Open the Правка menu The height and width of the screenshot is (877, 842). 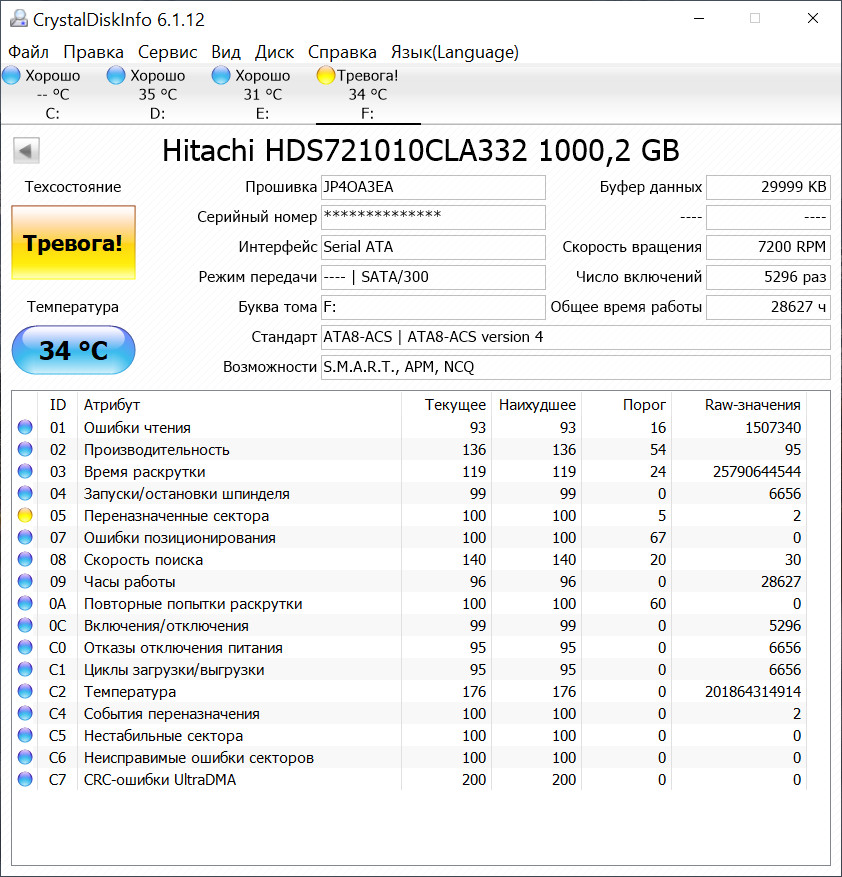click(93, 52)
